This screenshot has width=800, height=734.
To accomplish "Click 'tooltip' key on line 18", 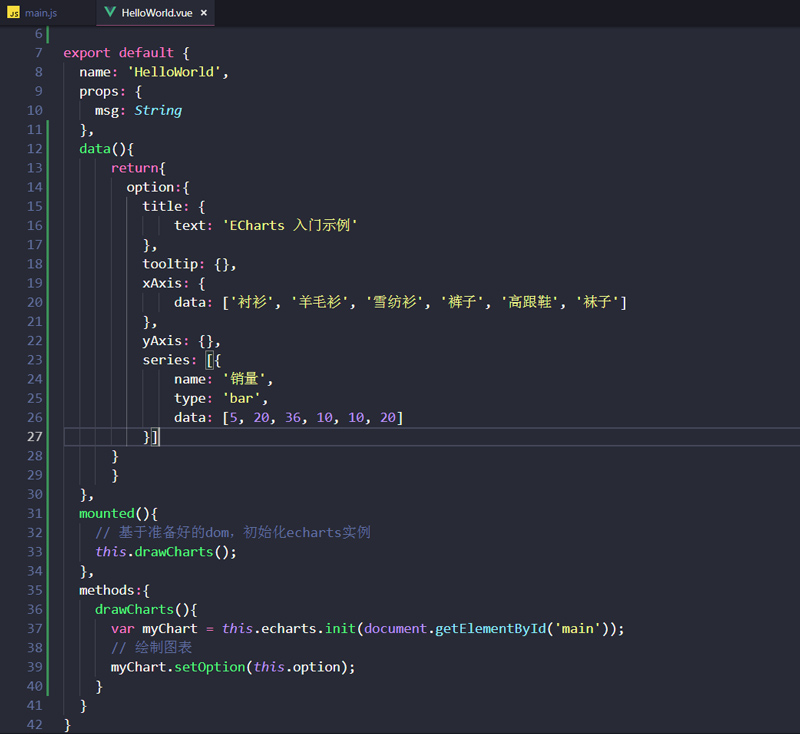I will tap(170, 264).
